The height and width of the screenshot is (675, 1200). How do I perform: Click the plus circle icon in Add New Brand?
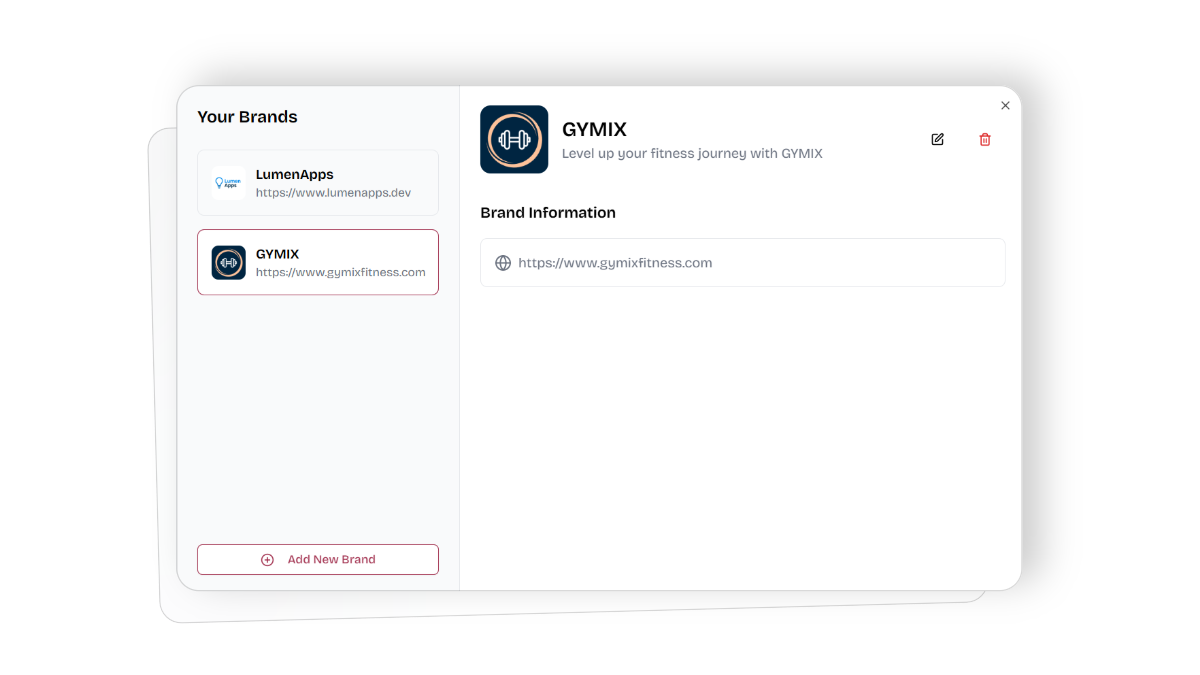pyautogui.click(x=267, y=560)
